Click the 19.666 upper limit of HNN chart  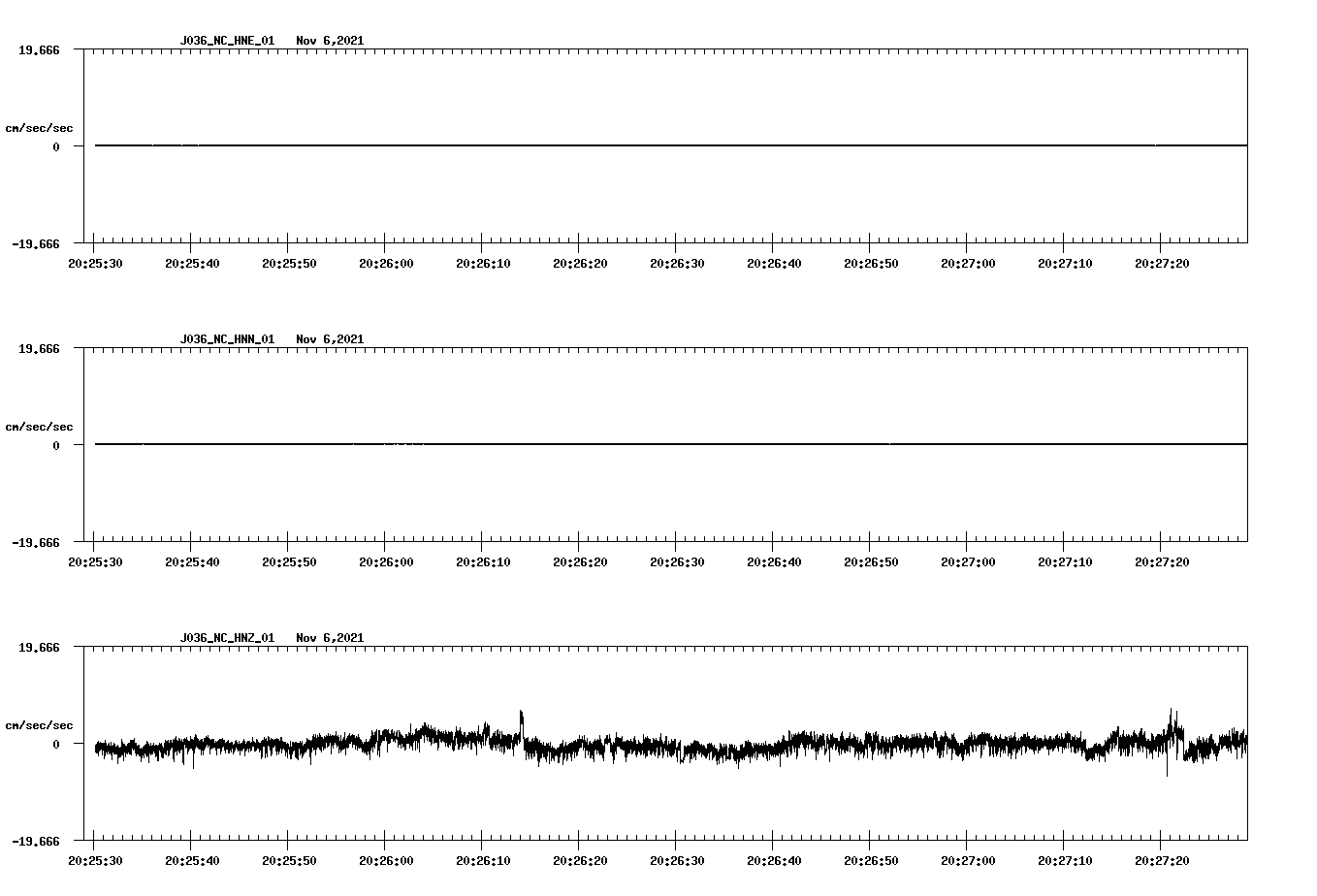coord(39,348)
